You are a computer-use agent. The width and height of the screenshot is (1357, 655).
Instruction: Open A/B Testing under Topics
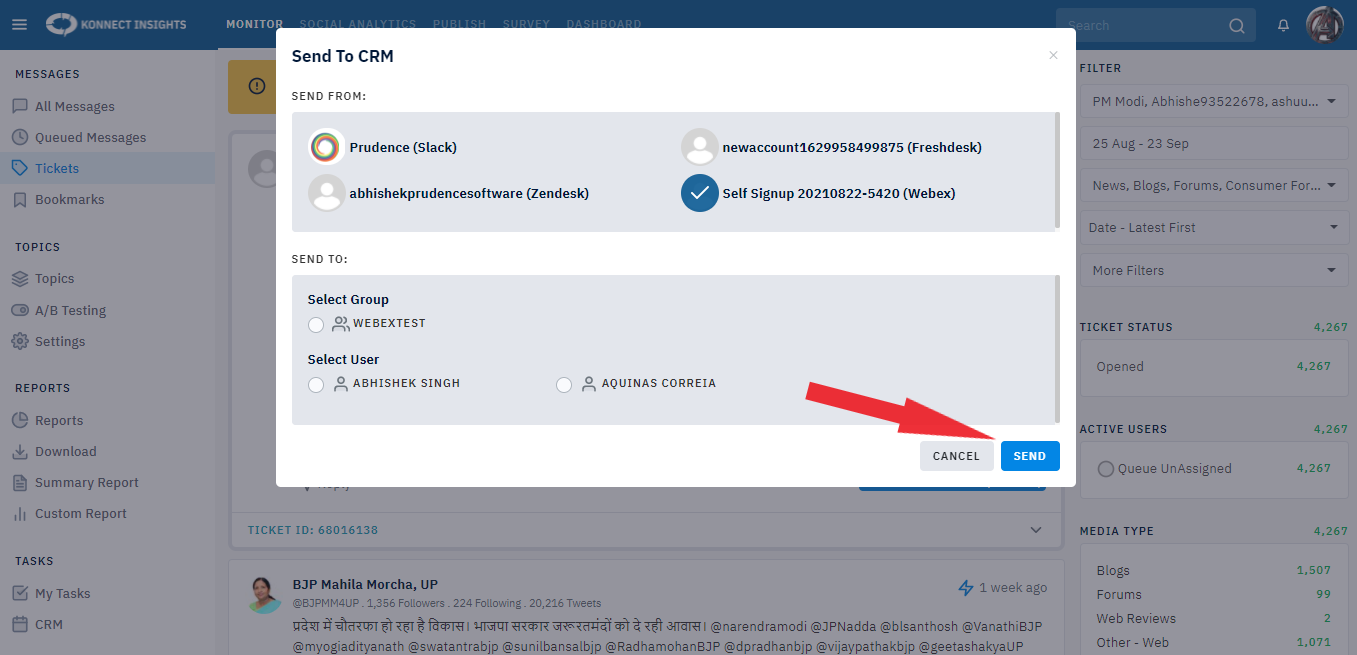(x=69, y=310)
